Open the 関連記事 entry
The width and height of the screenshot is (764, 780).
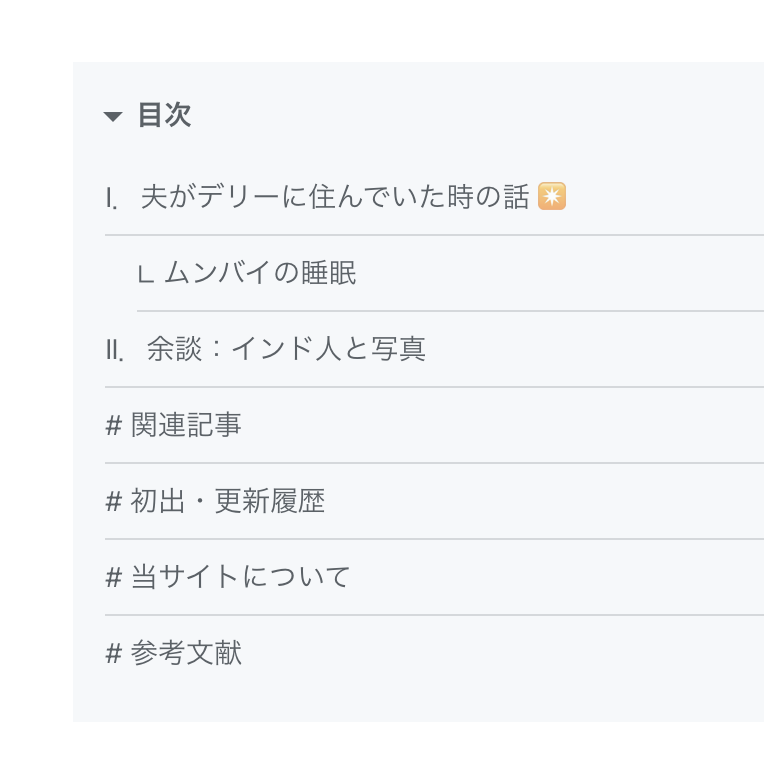pos(186,425)
